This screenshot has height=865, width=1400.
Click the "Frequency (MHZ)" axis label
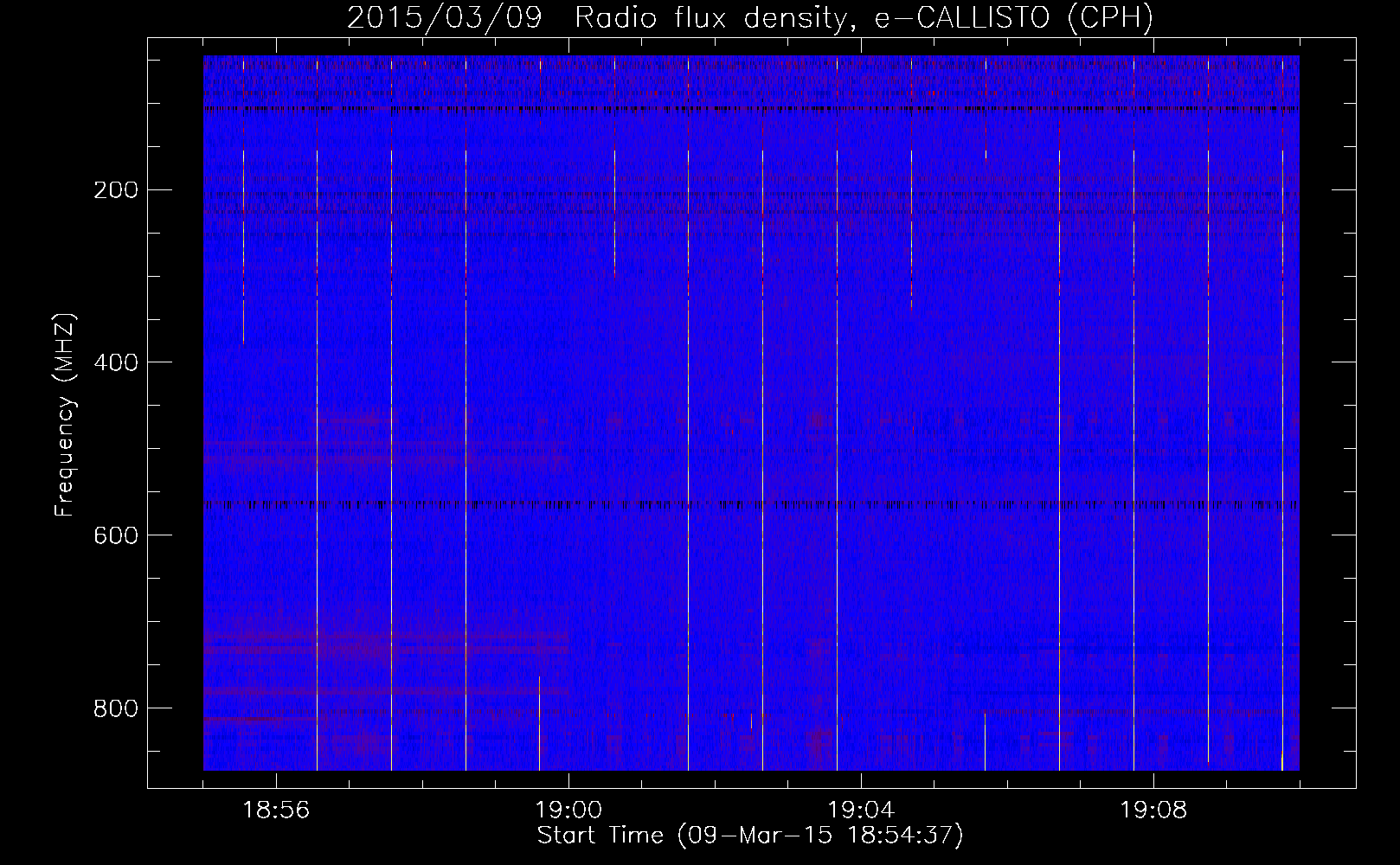point(65,414)
